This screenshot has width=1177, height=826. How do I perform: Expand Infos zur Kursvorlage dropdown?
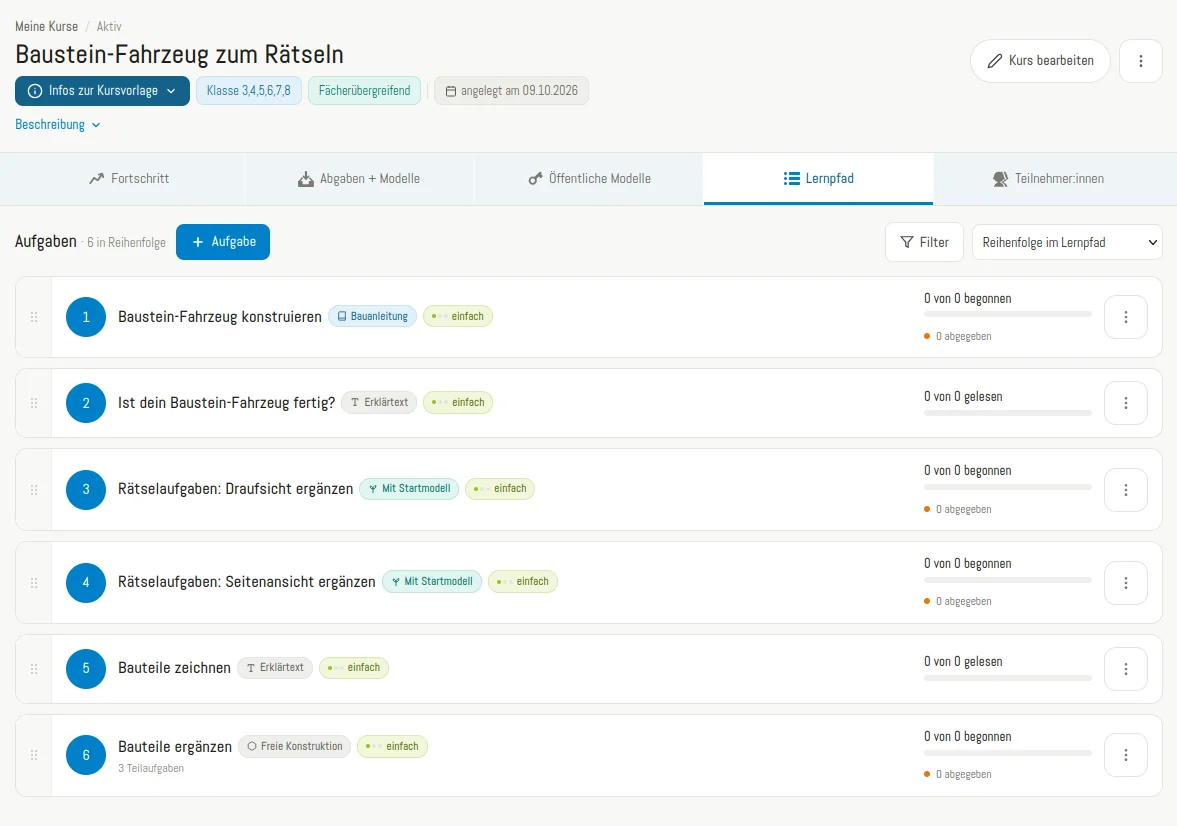pyautogui.click(x=102, y=91)
